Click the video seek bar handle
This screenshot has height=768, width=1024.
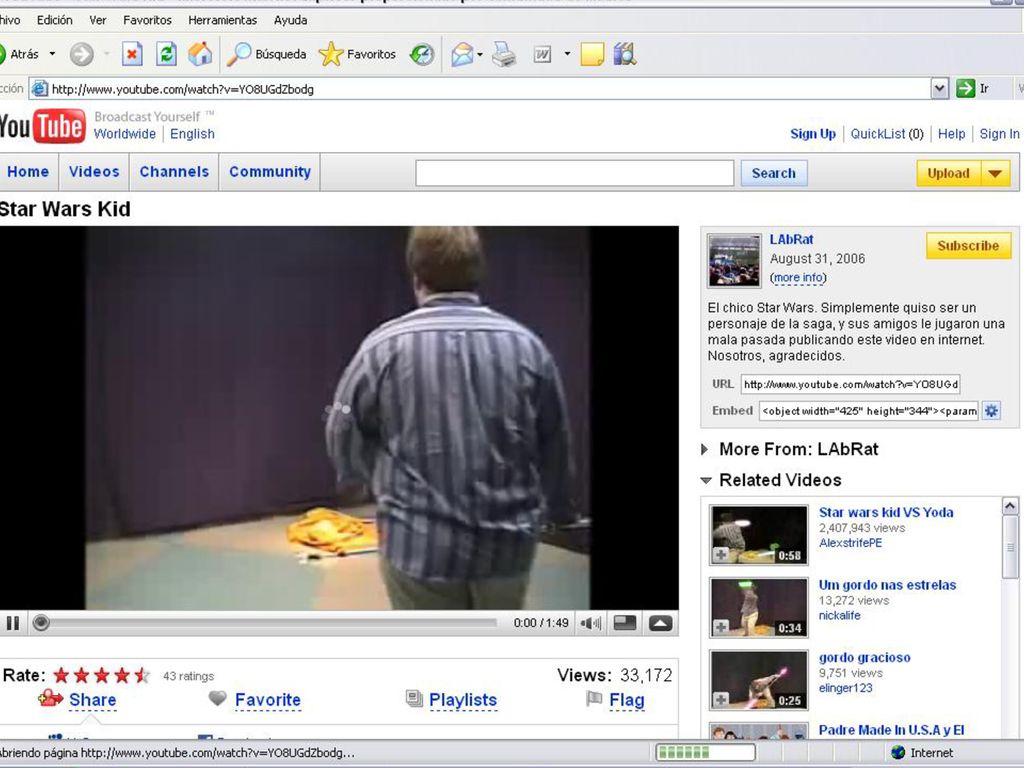pyautogui.click(x=41, y=623)
